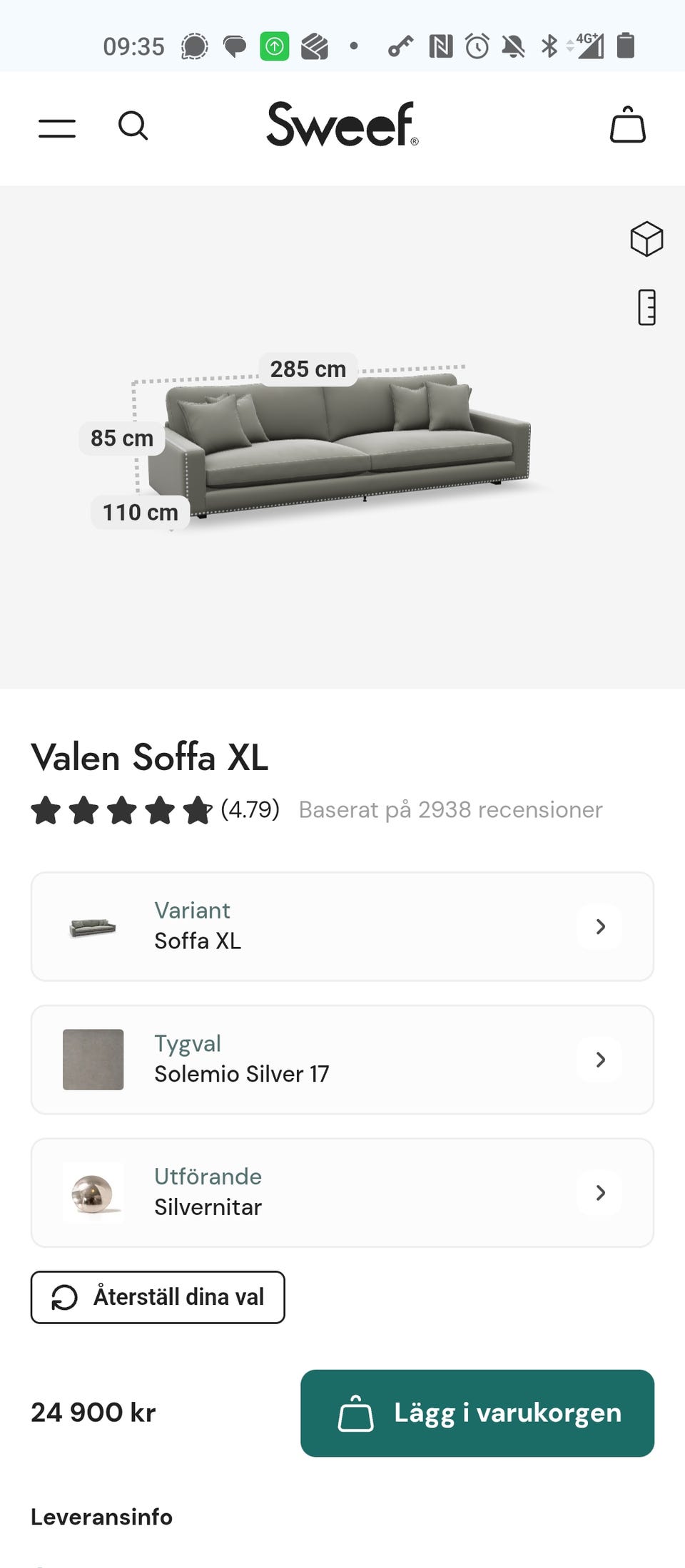Open the hamburger navigation menu
The image size is (685, 1568).
[x=57, y=128]
